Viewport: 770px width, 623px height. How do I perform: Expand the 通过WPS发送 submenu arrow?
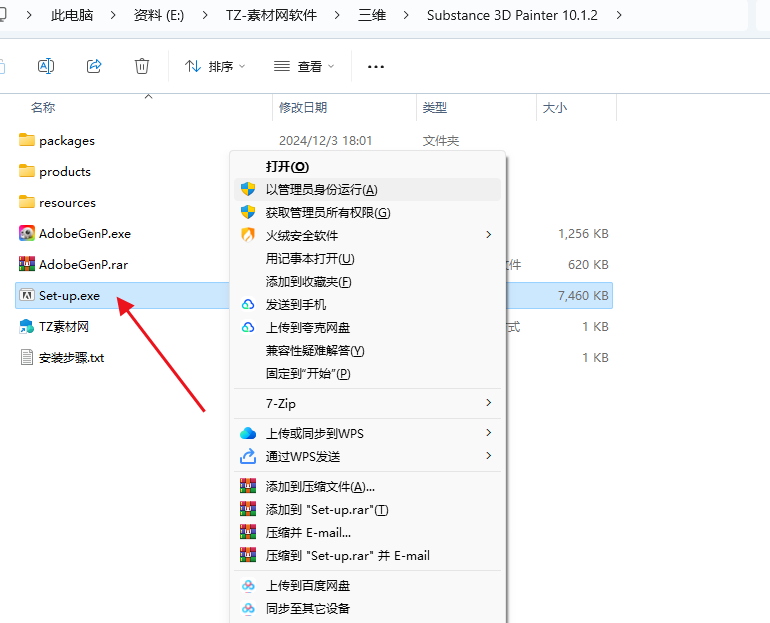point(488,456)
